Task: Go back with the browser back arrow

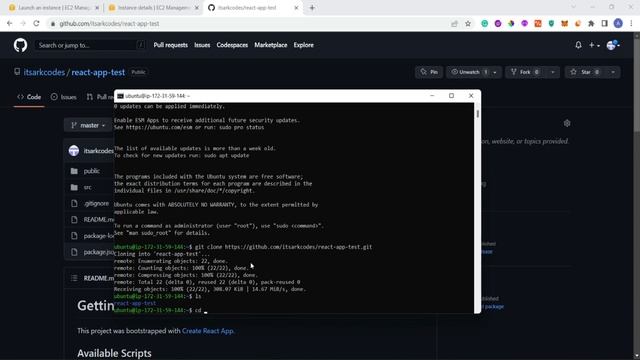Action: coord(9,24)
